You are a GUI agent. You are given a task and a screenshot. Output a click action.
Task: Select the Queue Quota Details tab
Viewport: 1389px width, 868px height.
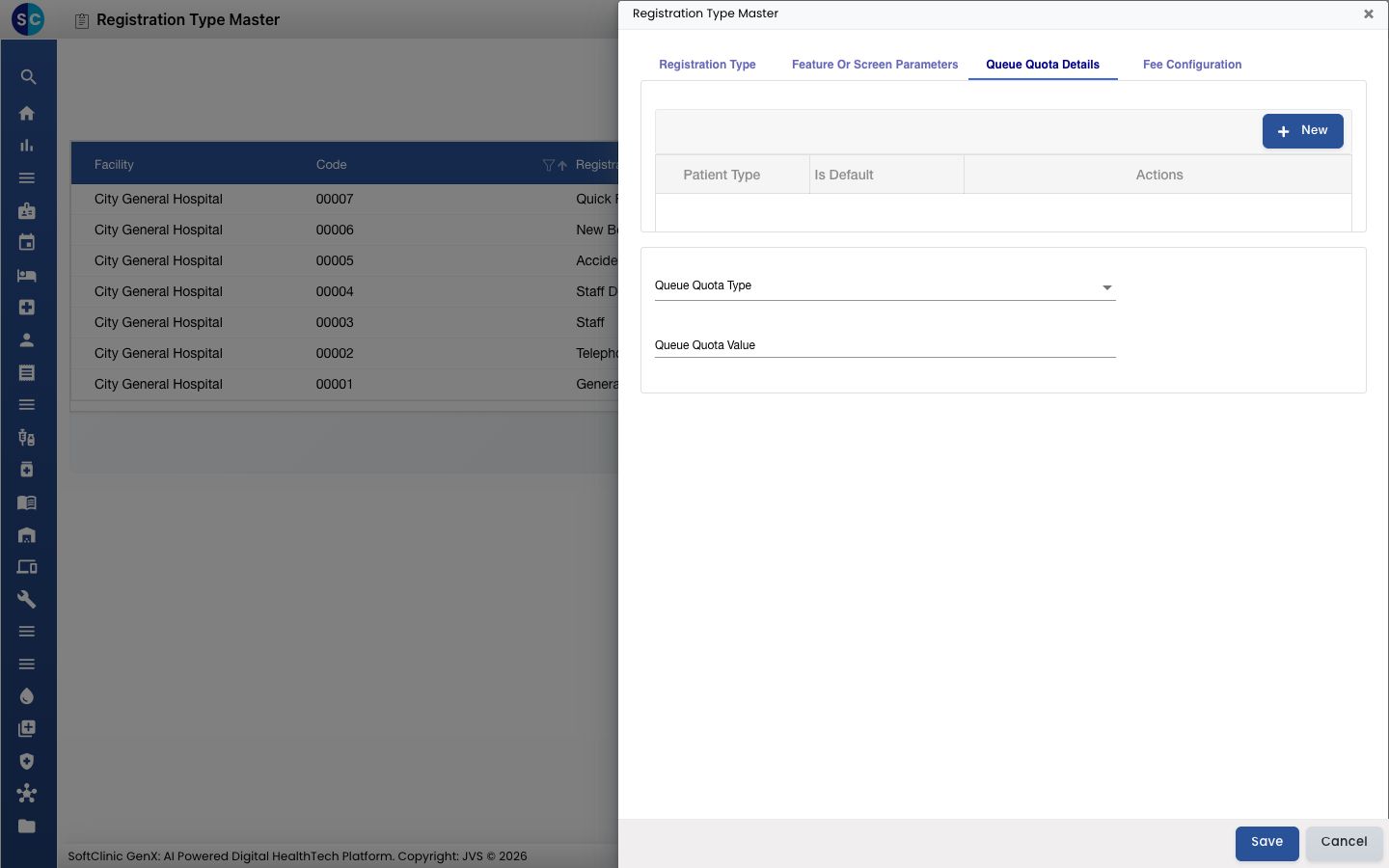[x=1043, y=65]
